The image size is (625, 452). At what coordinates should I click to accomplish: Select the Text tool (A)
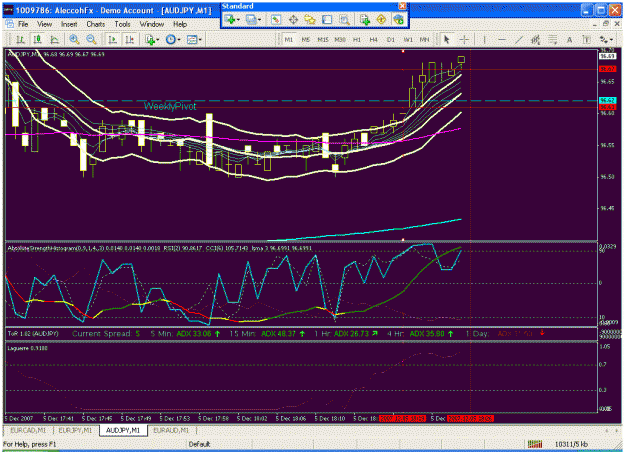pos(569,39)
